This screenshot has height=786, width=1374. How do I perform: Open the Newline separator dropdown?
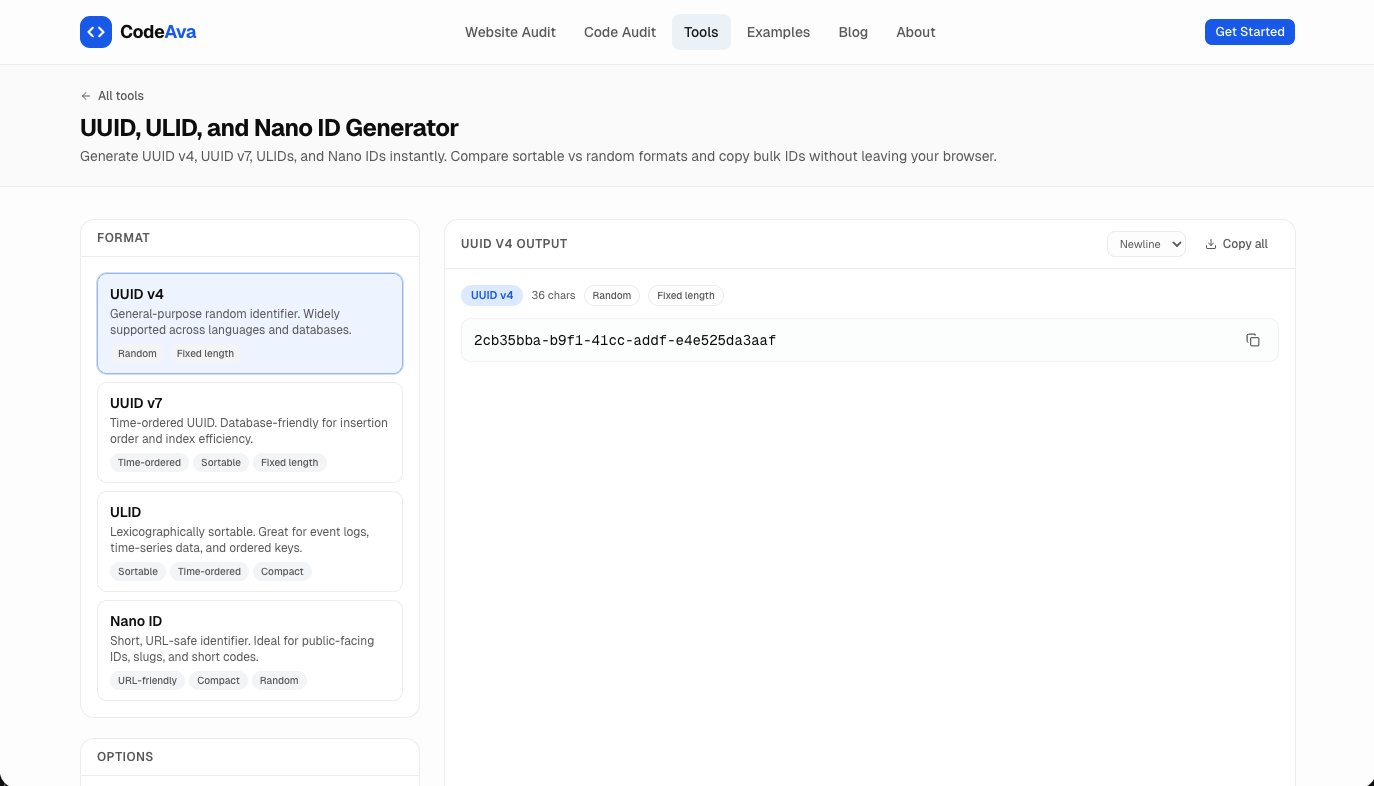[x=1146, y=244]
